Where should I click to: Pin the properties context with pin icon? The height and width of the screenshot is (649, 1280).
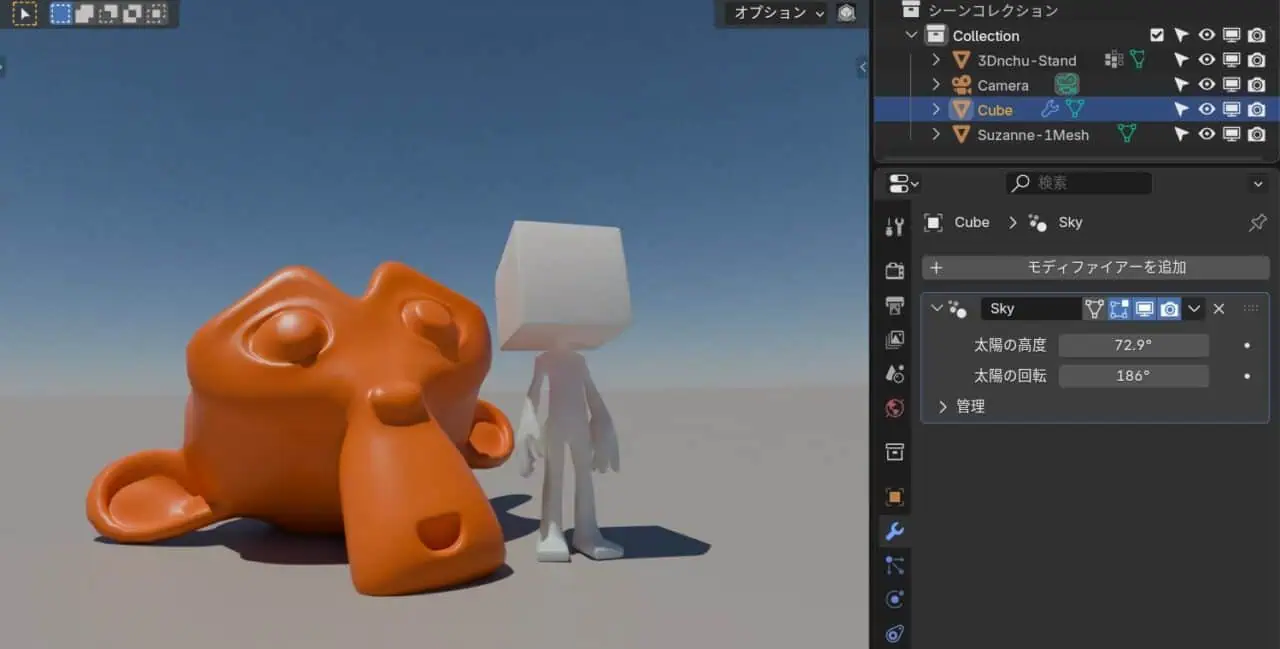click(1257, 223)
